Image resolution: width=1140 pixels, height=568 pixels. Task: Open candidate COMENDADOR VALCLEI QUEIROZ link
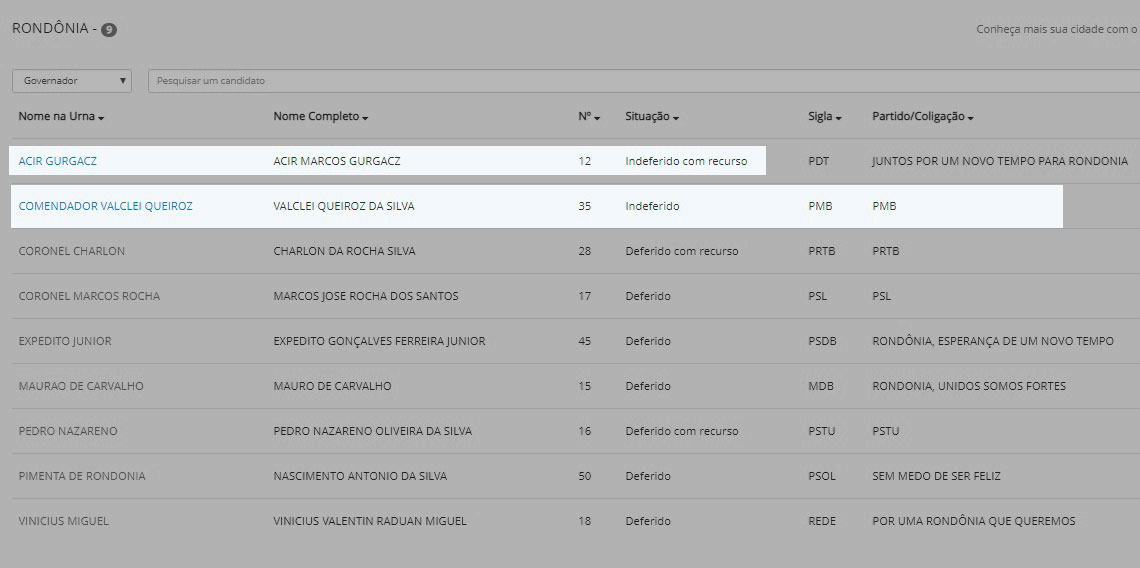click(x=105, y=206)
